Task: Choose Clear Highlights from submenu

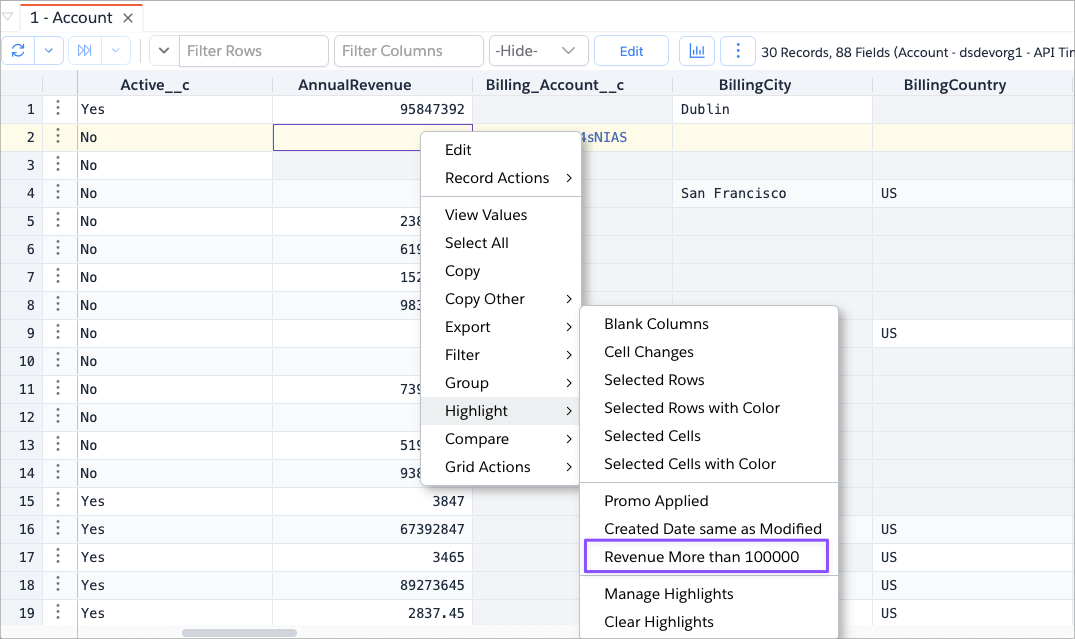Action: tap(659, 622)
